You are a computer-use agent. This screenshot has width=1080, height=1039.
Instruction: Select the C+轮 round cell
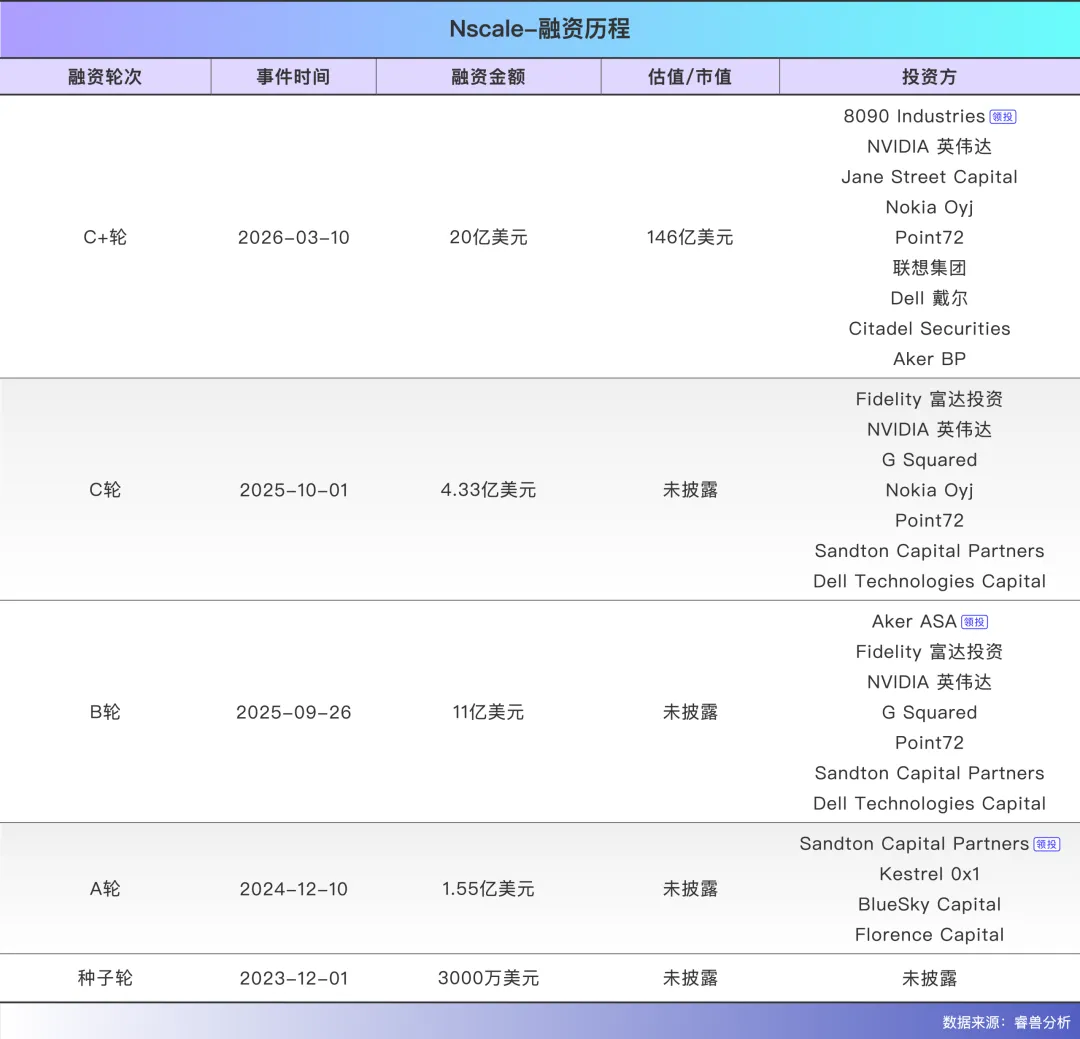coord(105,237)
